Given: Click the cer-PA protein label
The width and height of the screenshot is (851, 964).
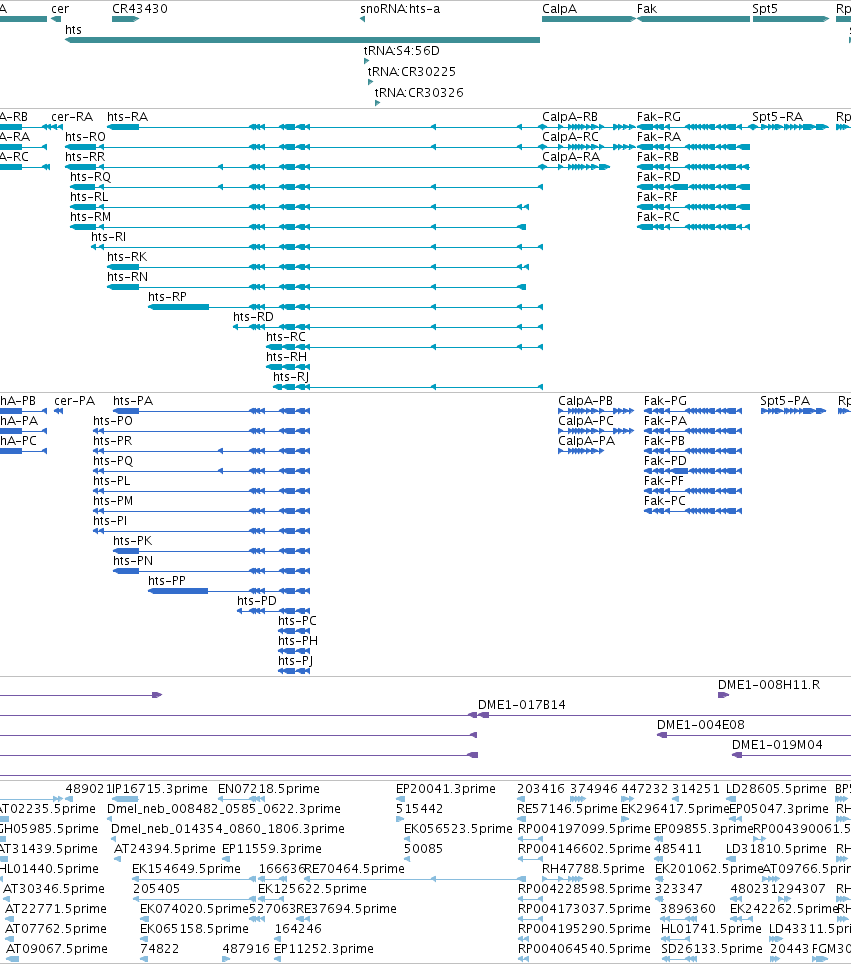Looking at the screenshot, I should tap(74, 401).
